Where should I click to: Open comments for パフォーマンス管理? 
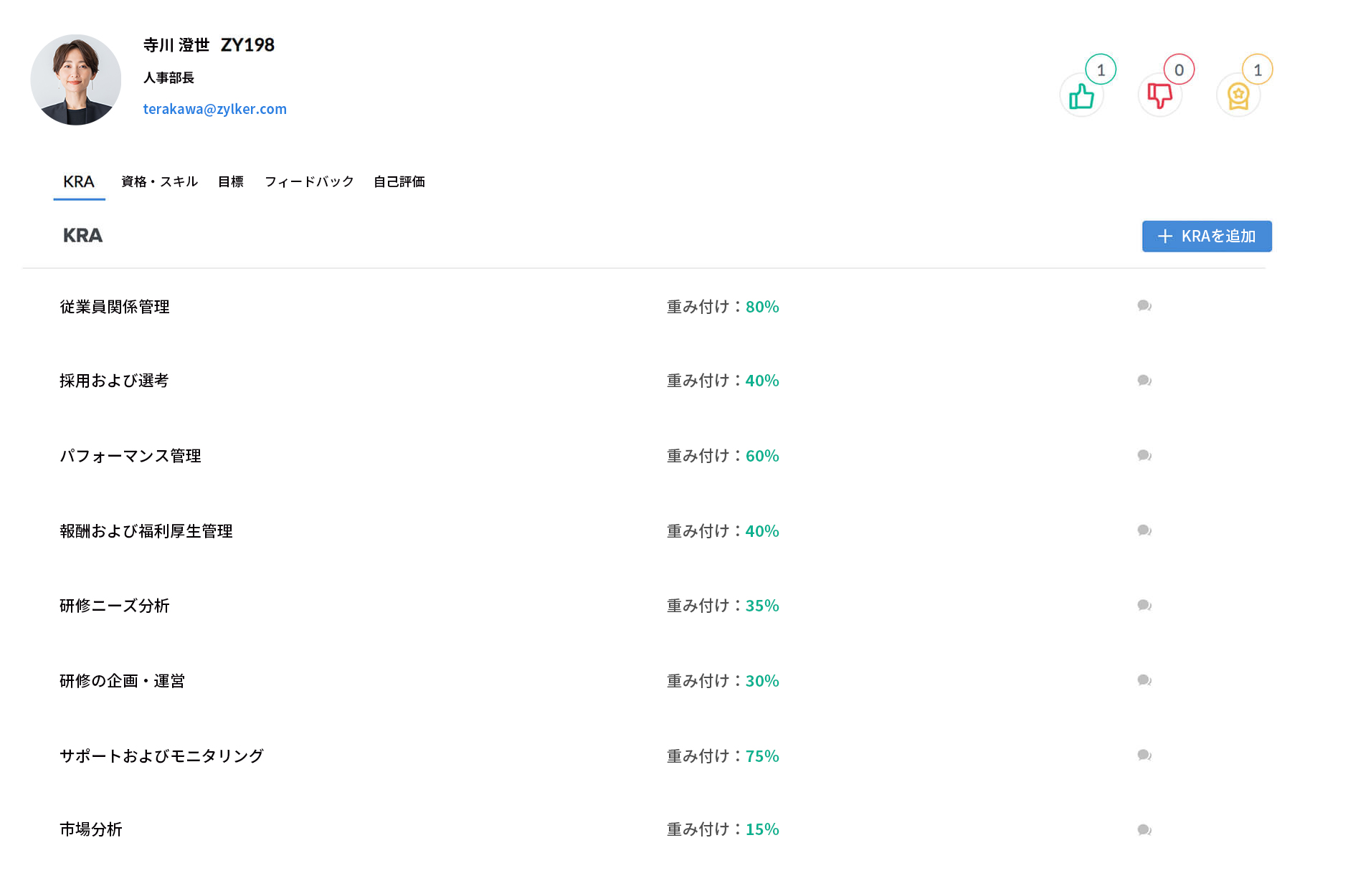pyautogui.click(x=1144, y=455)
